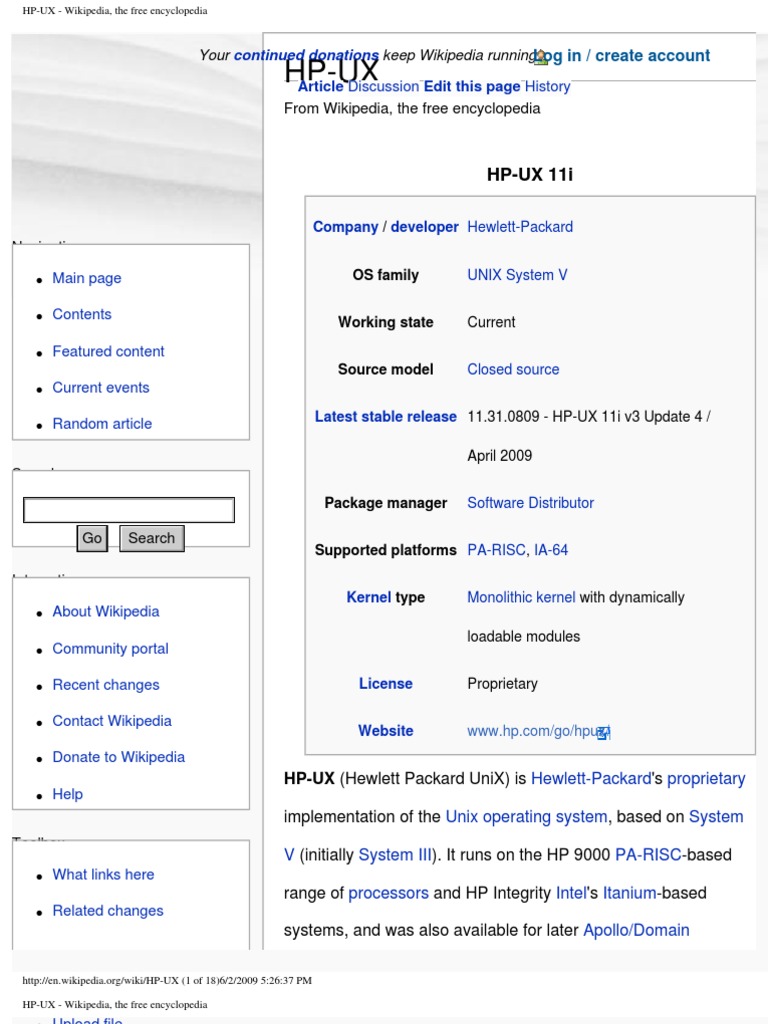The height and width of the screenshot is (1024, 768).
Task: Click the License label link
Action: [x=385, y=684]
